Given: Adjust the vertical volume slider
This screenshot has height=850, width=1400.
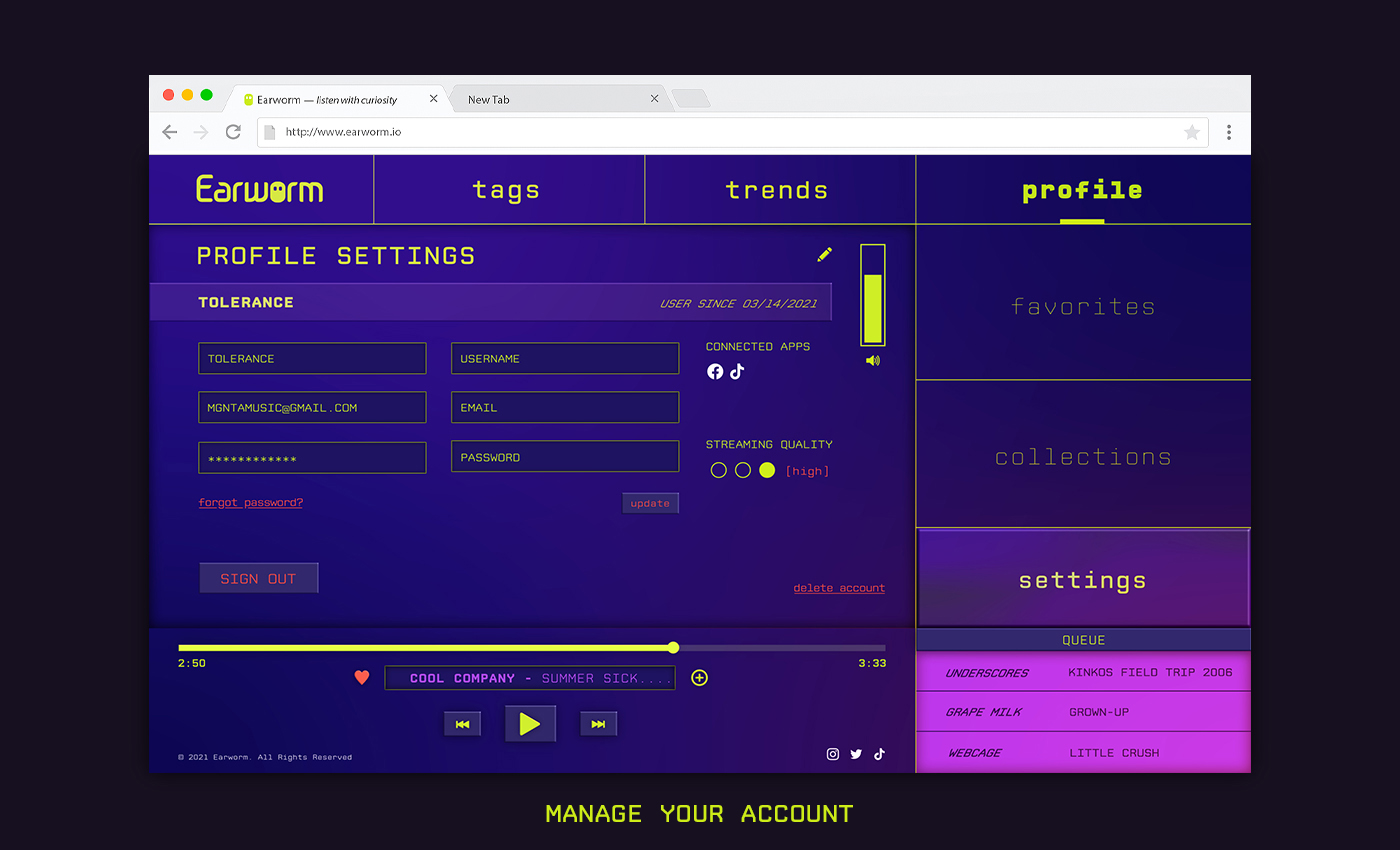Looking at the screenshot, I should click(873, 295).
